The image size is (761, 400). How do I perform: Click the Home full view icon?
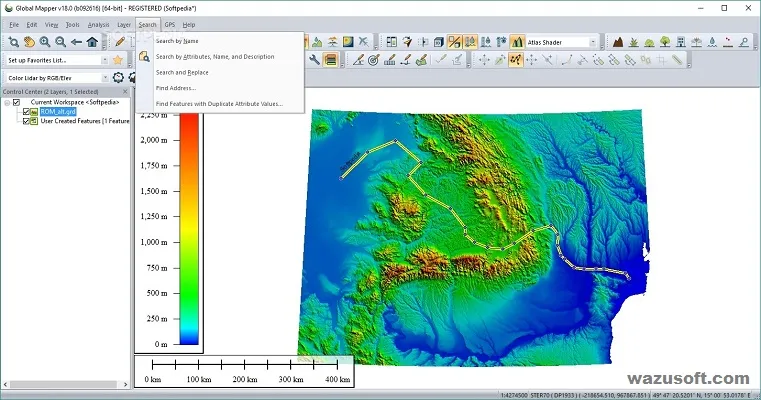pyautogui.click(x=92, y=42)
